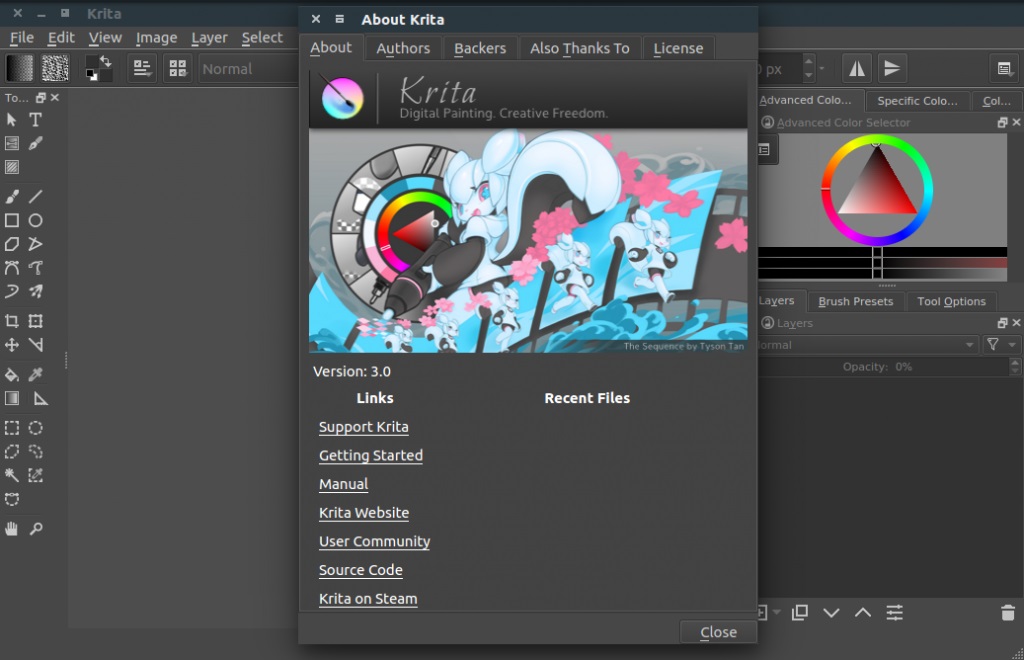Open the File menu
This screenshot has width=1024, height=660.
[x=22, y=38]
